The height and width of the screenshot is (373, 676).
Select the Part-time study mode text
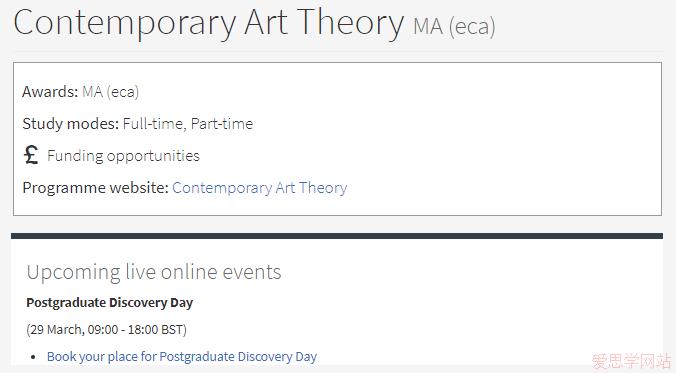point(222,124)
